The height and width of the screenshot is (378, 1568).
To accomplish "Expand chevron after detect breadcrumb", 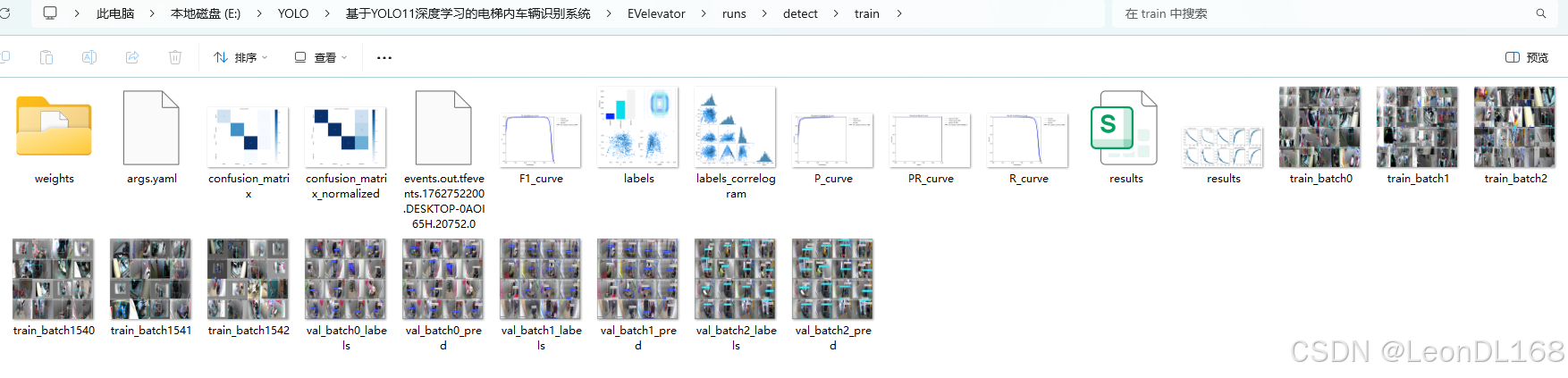I will click(x=836, y=13).
